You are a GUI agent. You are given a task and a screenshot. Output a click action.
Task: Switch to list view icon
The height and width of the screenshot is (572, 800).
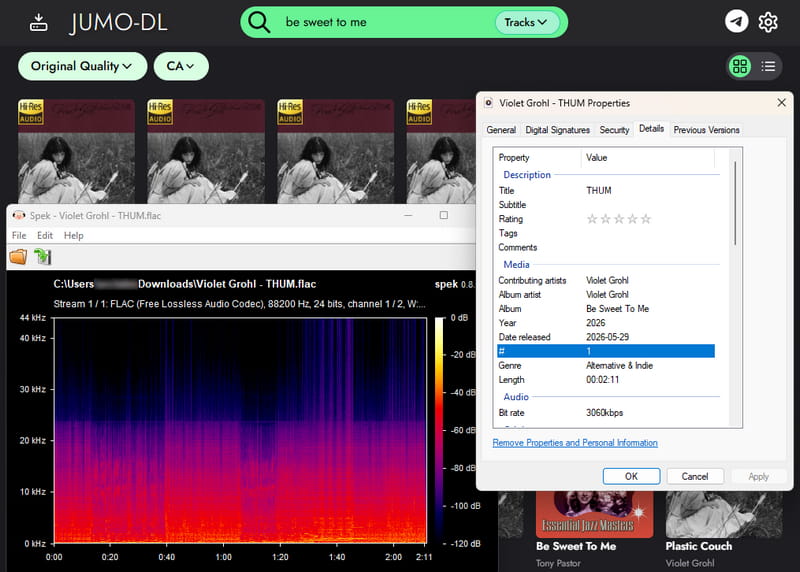[768, 66]
